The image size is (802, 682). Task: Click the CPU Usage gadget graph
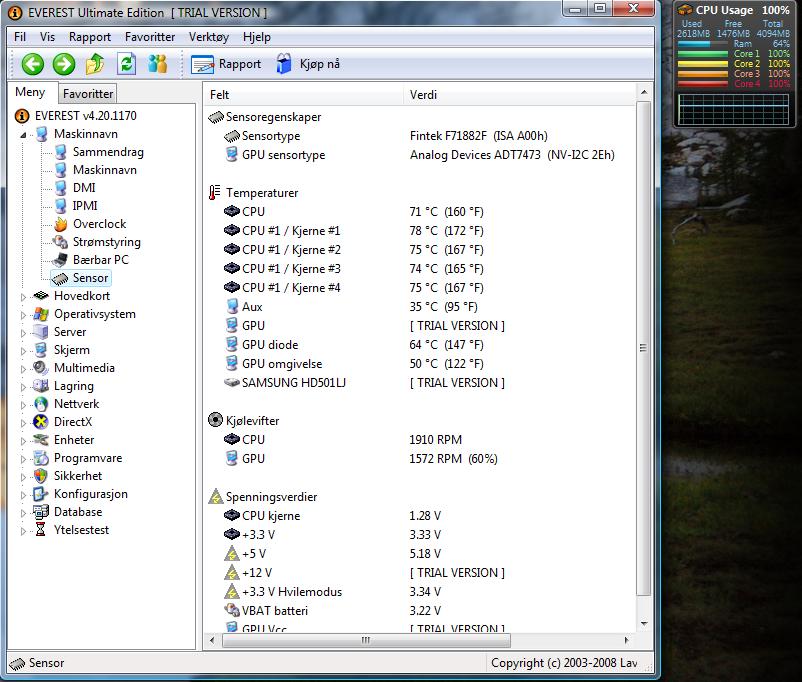733,108
